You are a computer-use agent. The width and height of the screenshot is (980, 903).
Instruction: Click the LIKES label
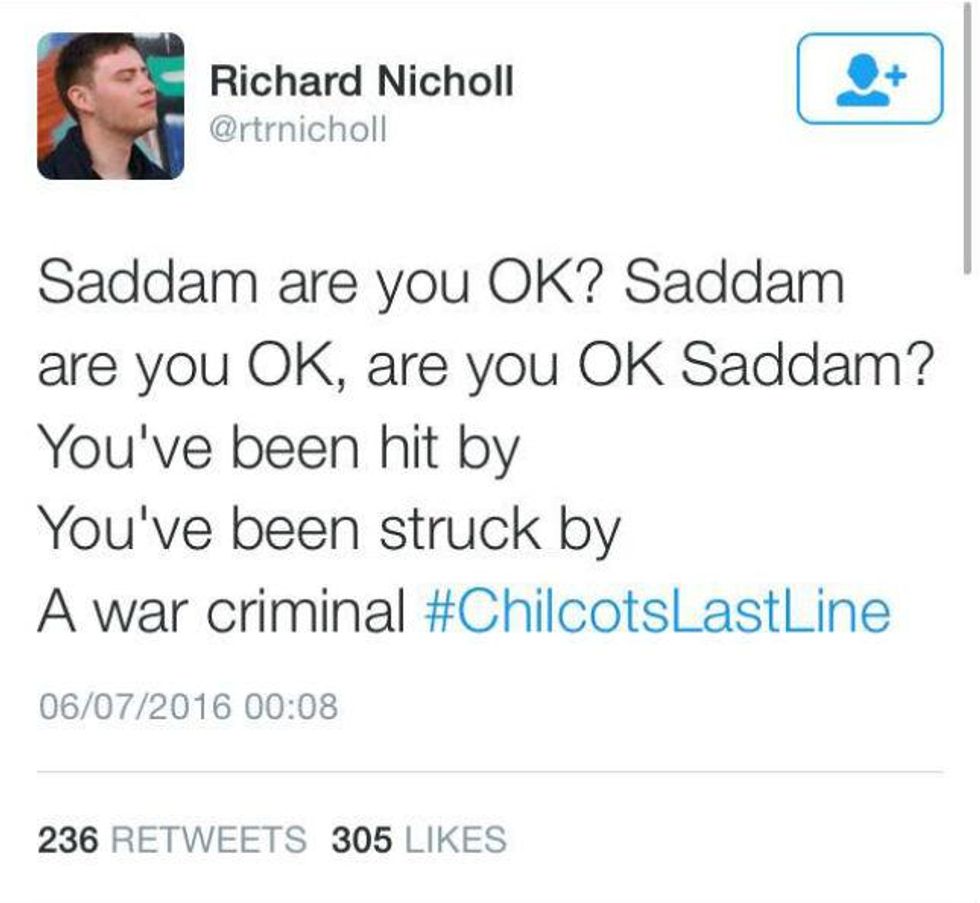(x=456, y=839)
